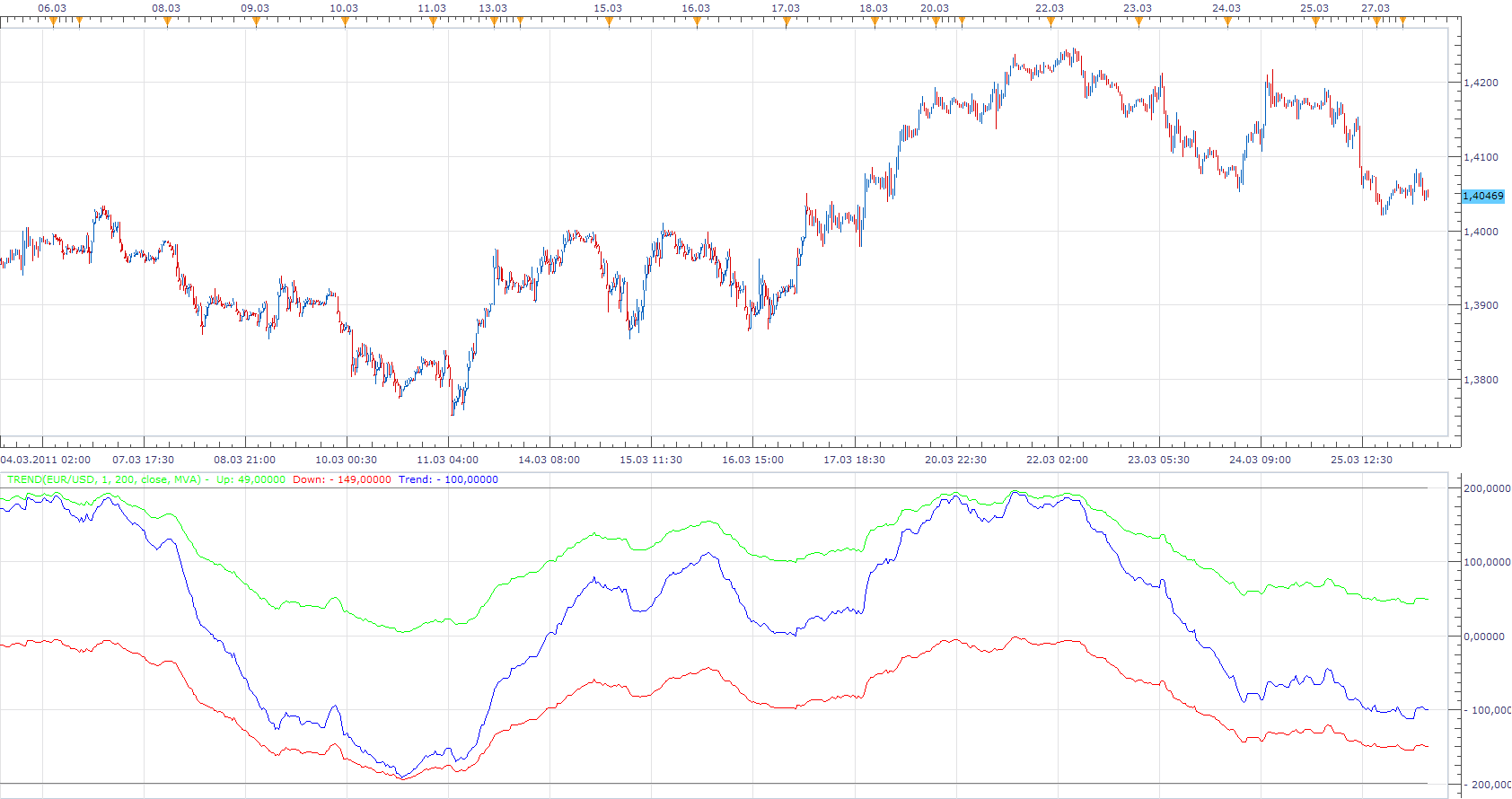The height and width of the screenshot is (799, 1512).
Task: Click the blue Trend: -100,00000 value
Action: [448, 479]
